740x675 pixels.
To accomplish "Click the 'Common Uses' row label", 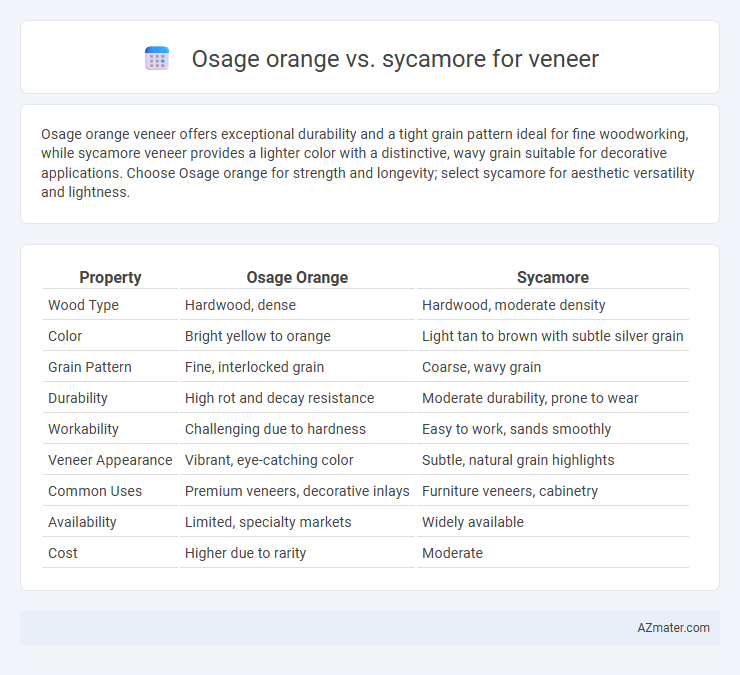I will (x=95, y=491).
